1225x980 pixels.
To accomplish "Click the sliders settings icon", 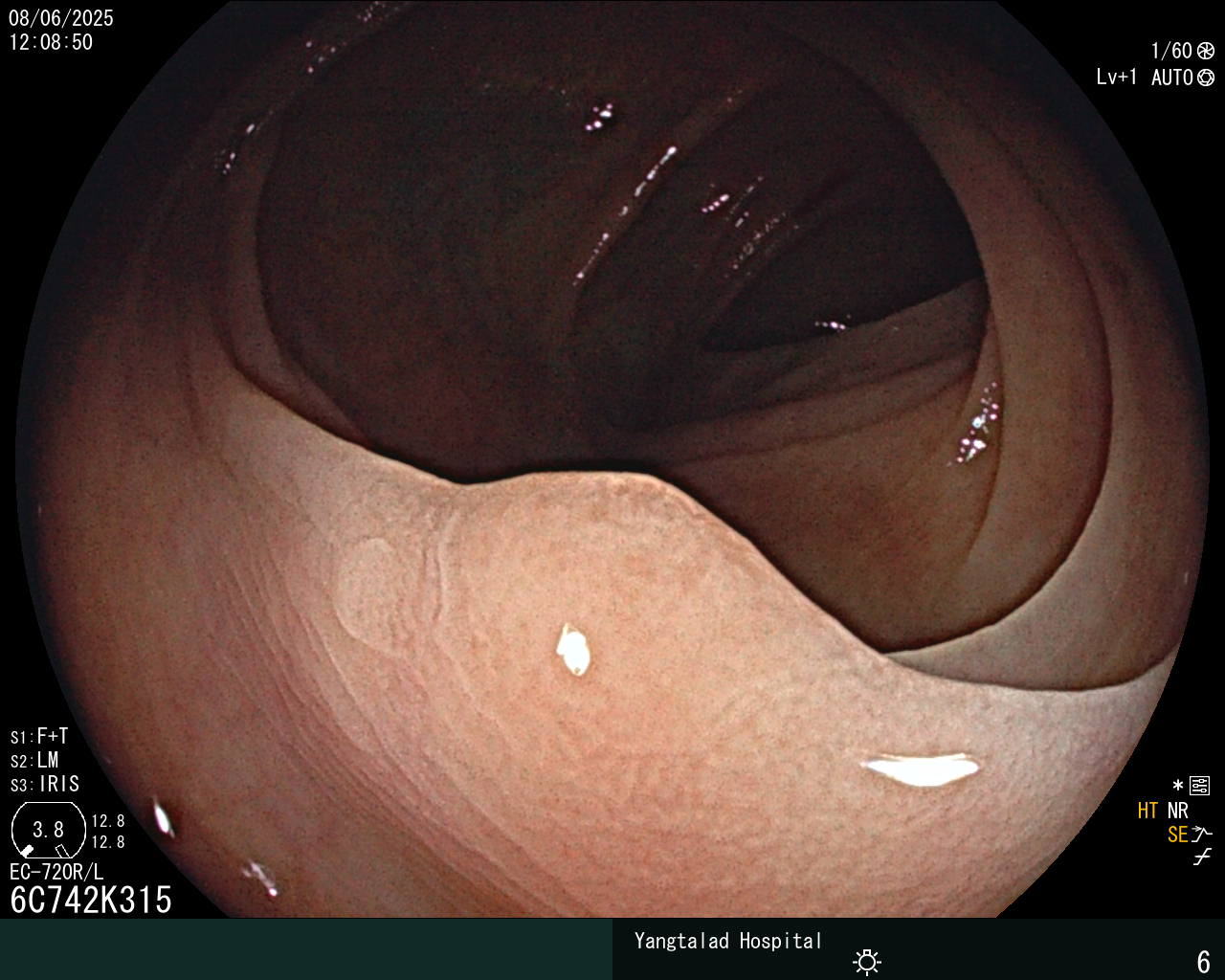I will point(1200,787).
